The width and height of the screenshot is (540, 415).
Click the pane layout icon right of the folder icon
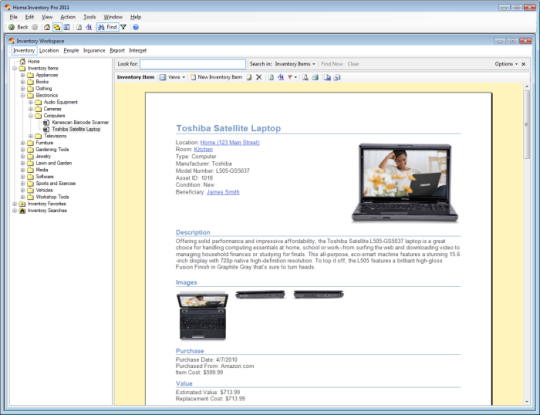(66, 27)
